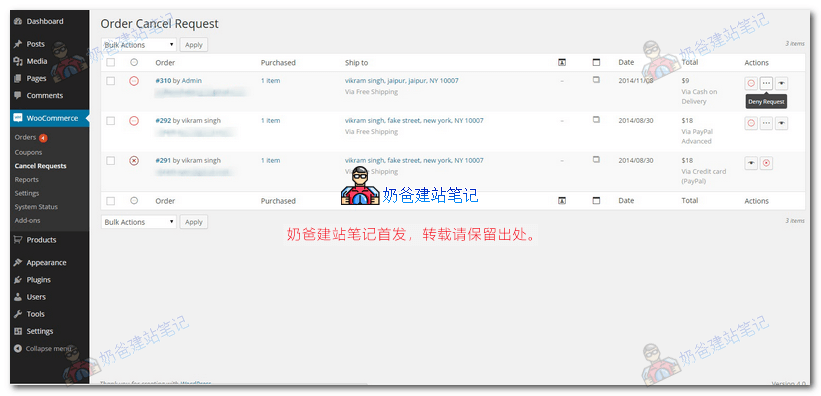The image size is (821, 396).
Task: Click the Plugins icon in the sidebar
Action: click(x=18, y=280)
